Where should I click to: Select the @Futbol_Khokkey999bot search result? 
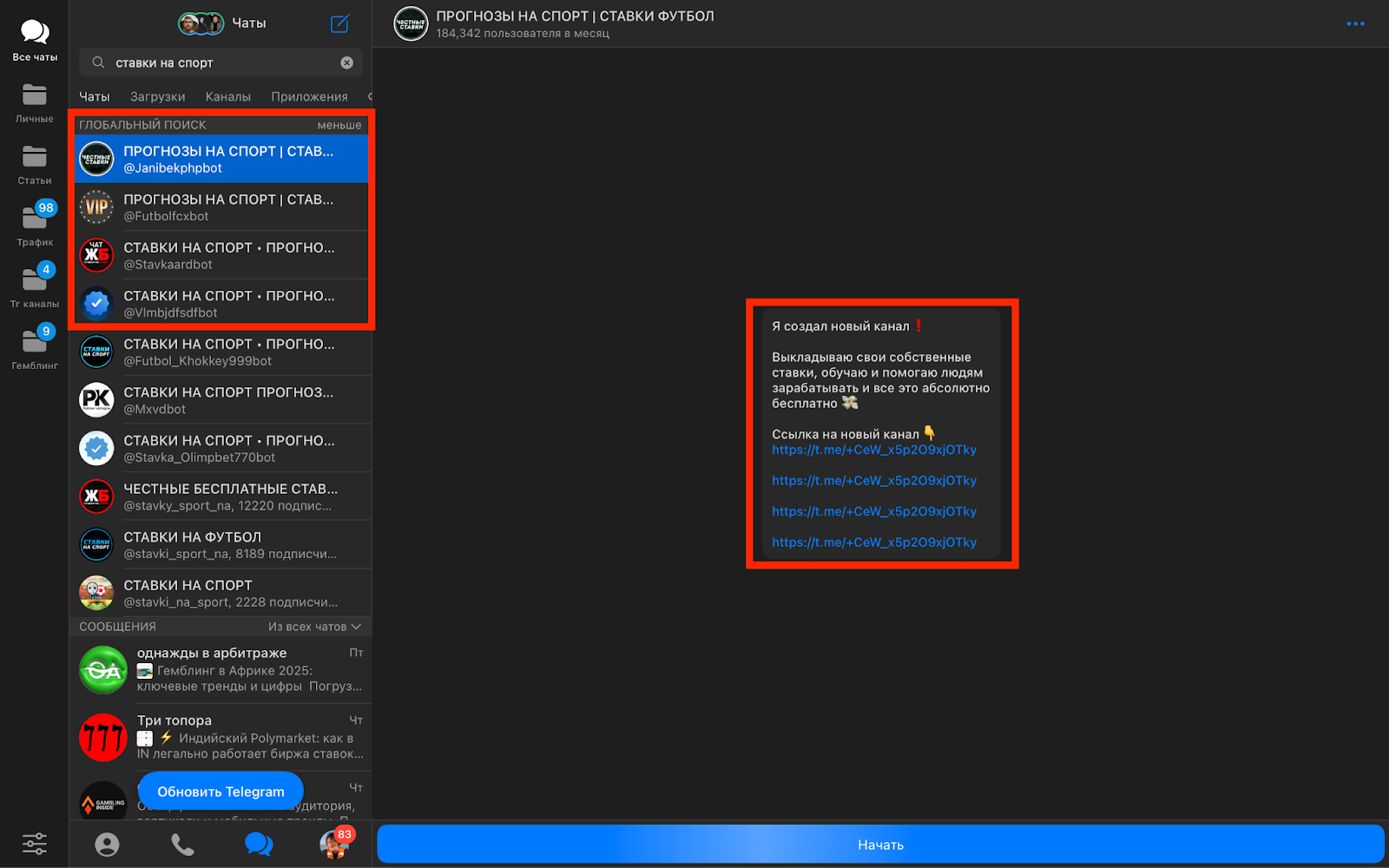(221, 352)
